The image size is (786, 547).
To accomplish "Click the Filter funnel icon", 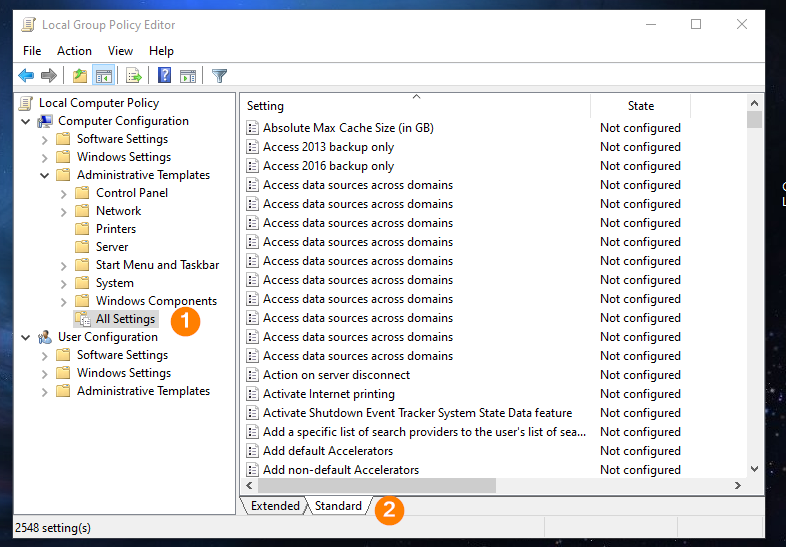I will click(x=220, y=76).
